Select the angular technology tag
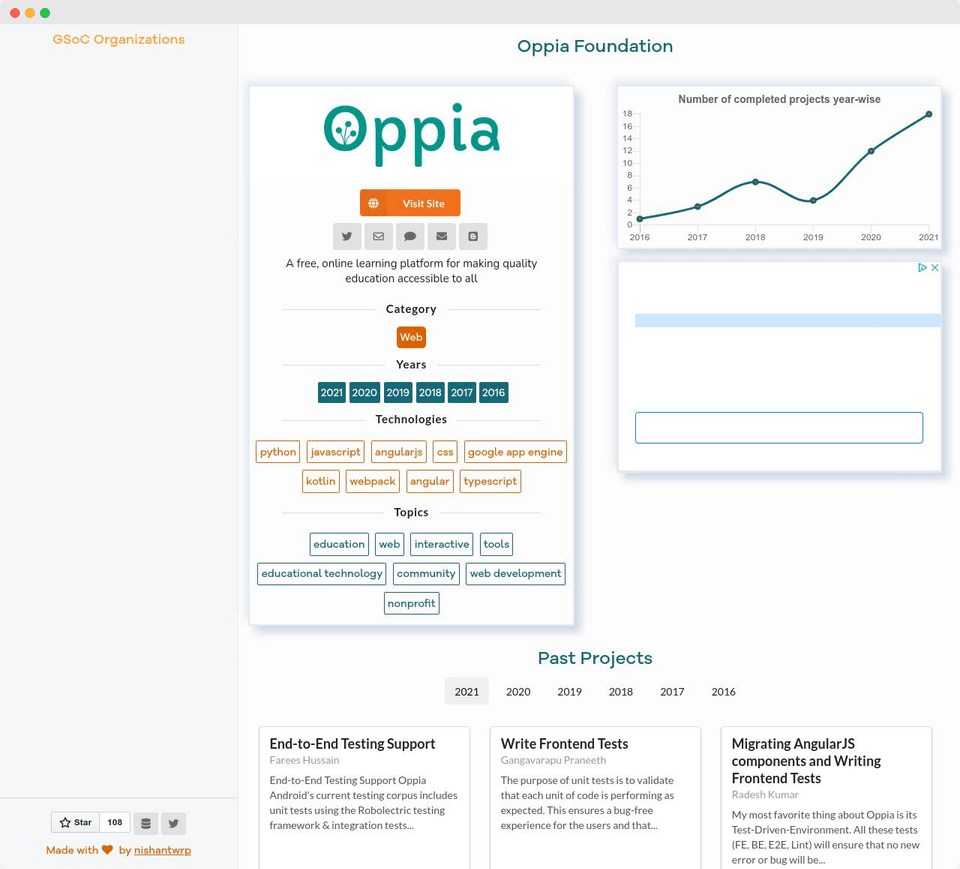This screenshot has height=869, width=960. (x=430, y=481)
